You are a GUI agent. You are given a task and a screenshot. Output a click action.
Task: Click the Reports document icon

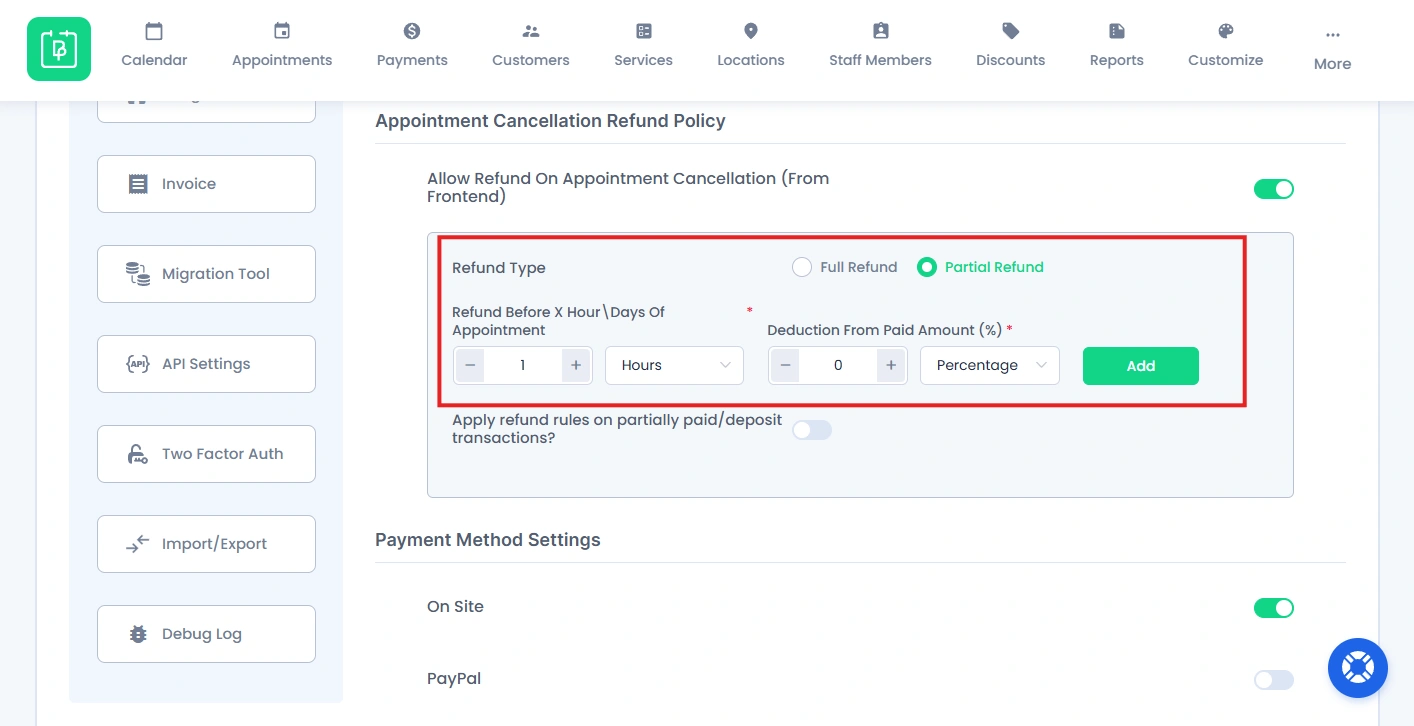(1117, 31)
